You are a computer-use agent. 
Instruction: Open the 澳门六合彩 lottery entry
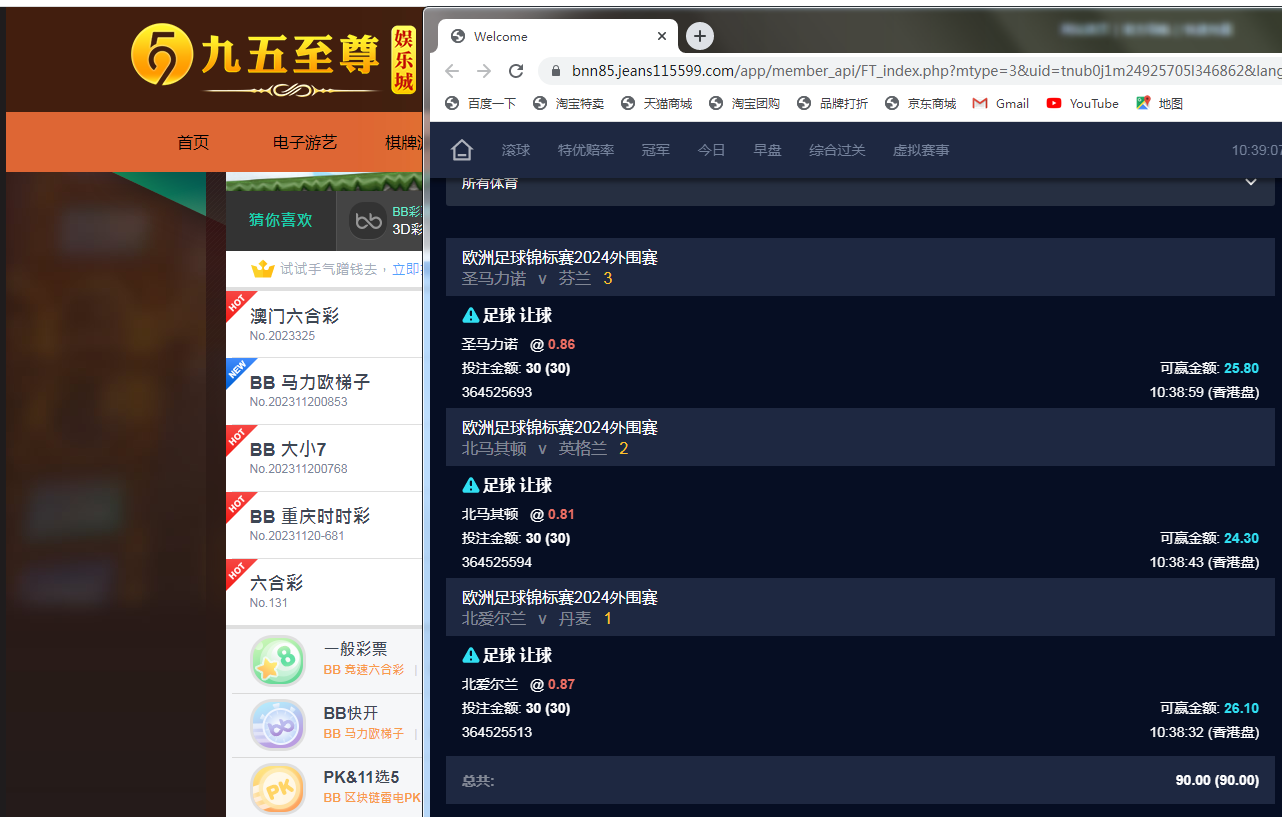pos(324,324)
